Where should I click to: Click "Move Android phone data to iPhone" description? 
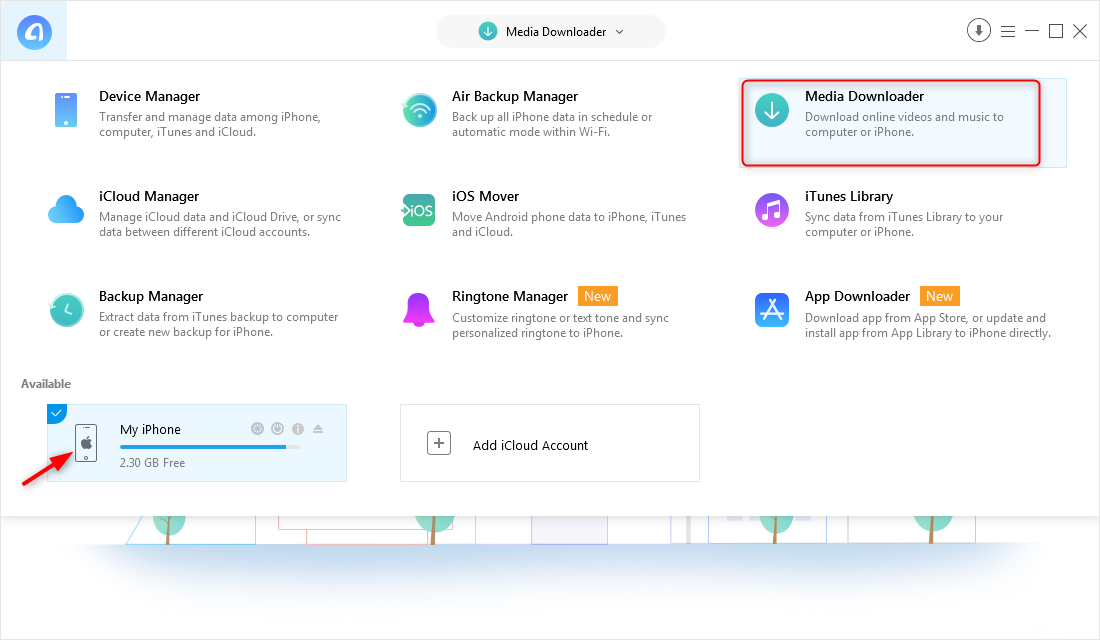pos(569,225)
